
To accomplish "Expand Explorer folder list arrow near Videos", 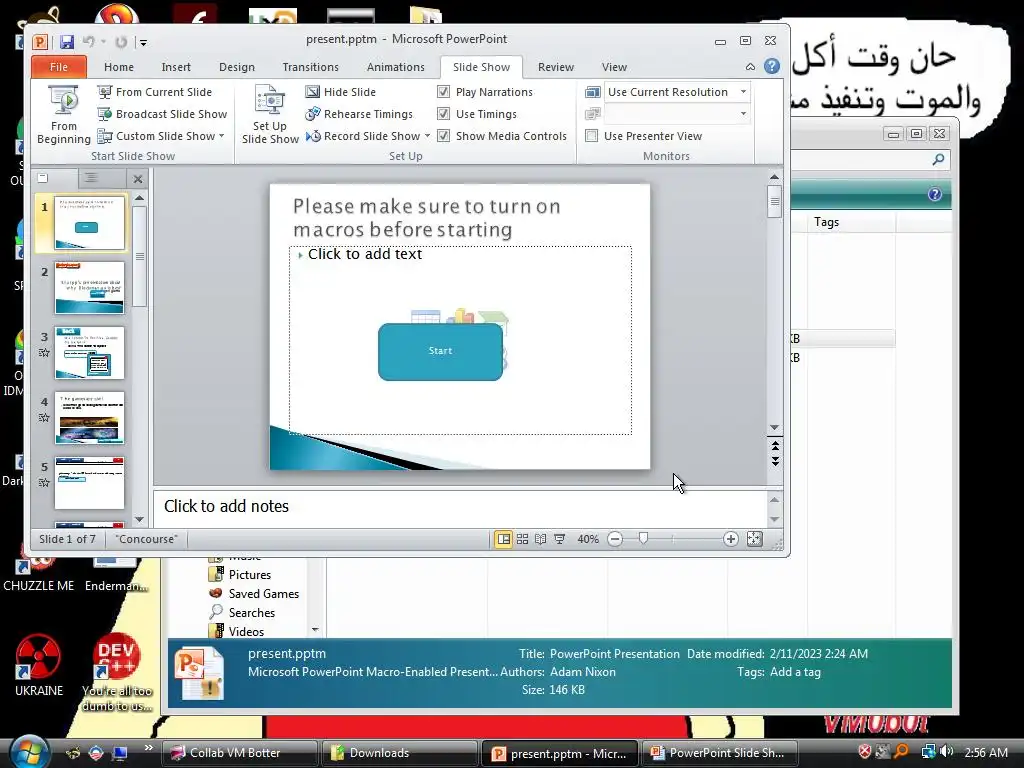I will [315, 630].
